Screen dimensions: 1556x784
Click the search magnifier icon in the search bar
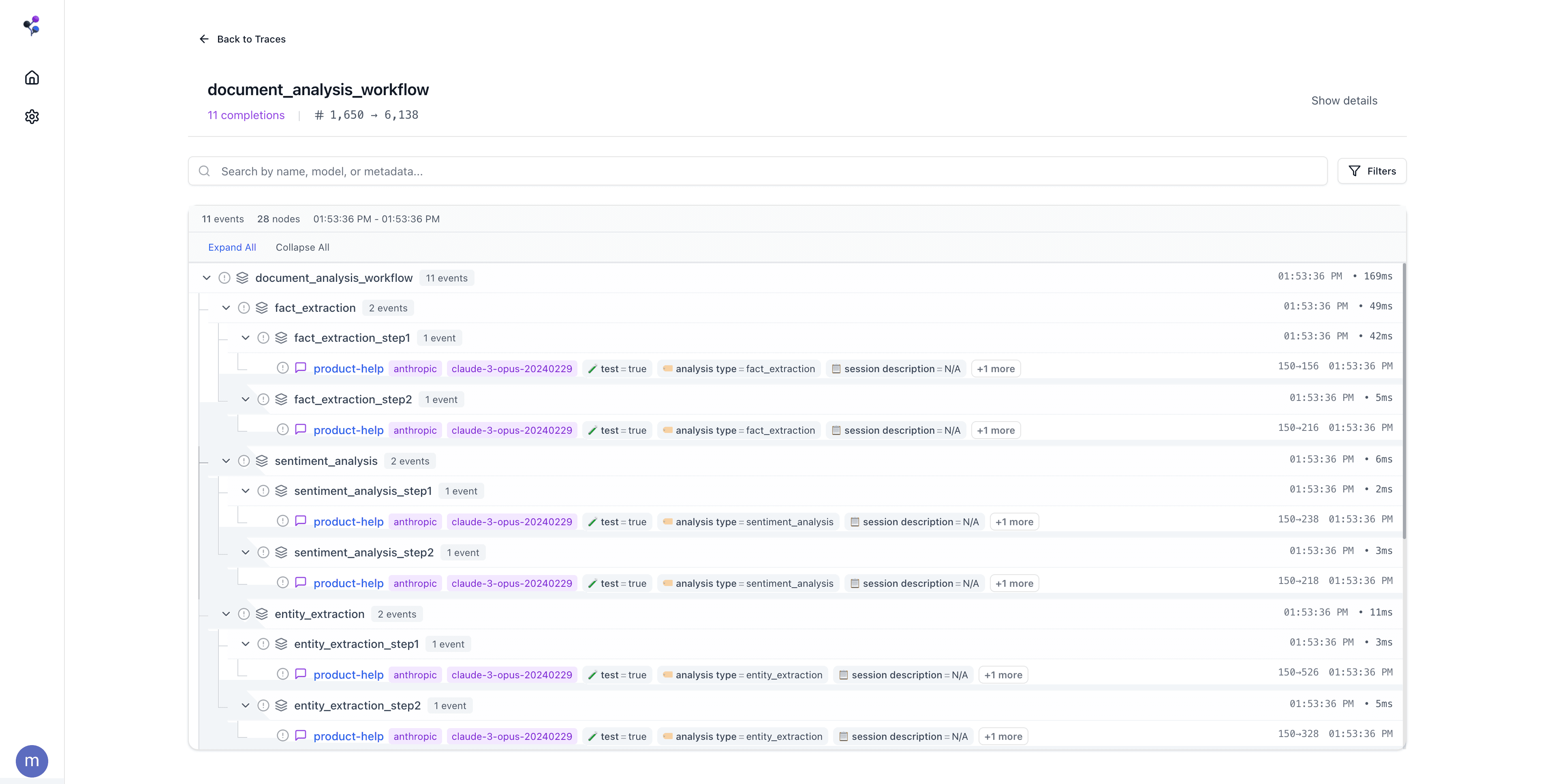pos(204,171)
